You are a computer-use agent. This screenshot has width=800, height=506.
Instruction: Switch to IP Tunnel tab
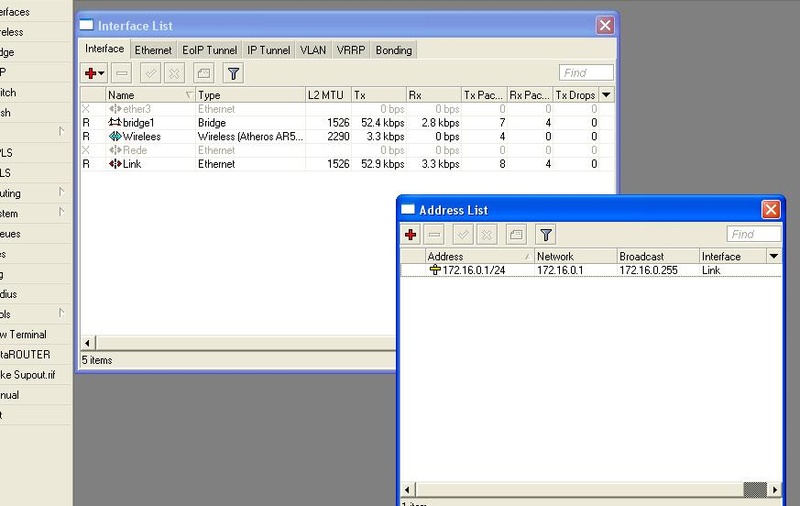(269, 50)
